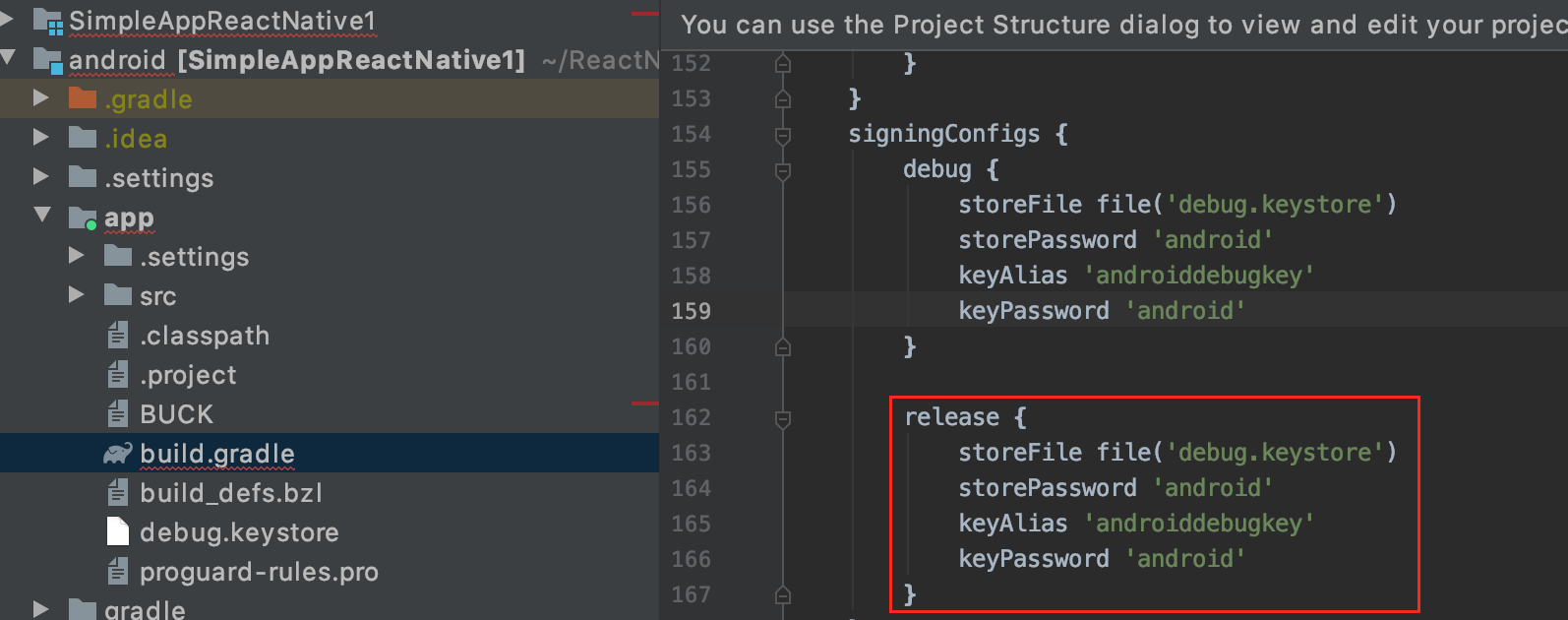
Task: Click the proguard-rules.pro file icon
Action: (118, 572)
